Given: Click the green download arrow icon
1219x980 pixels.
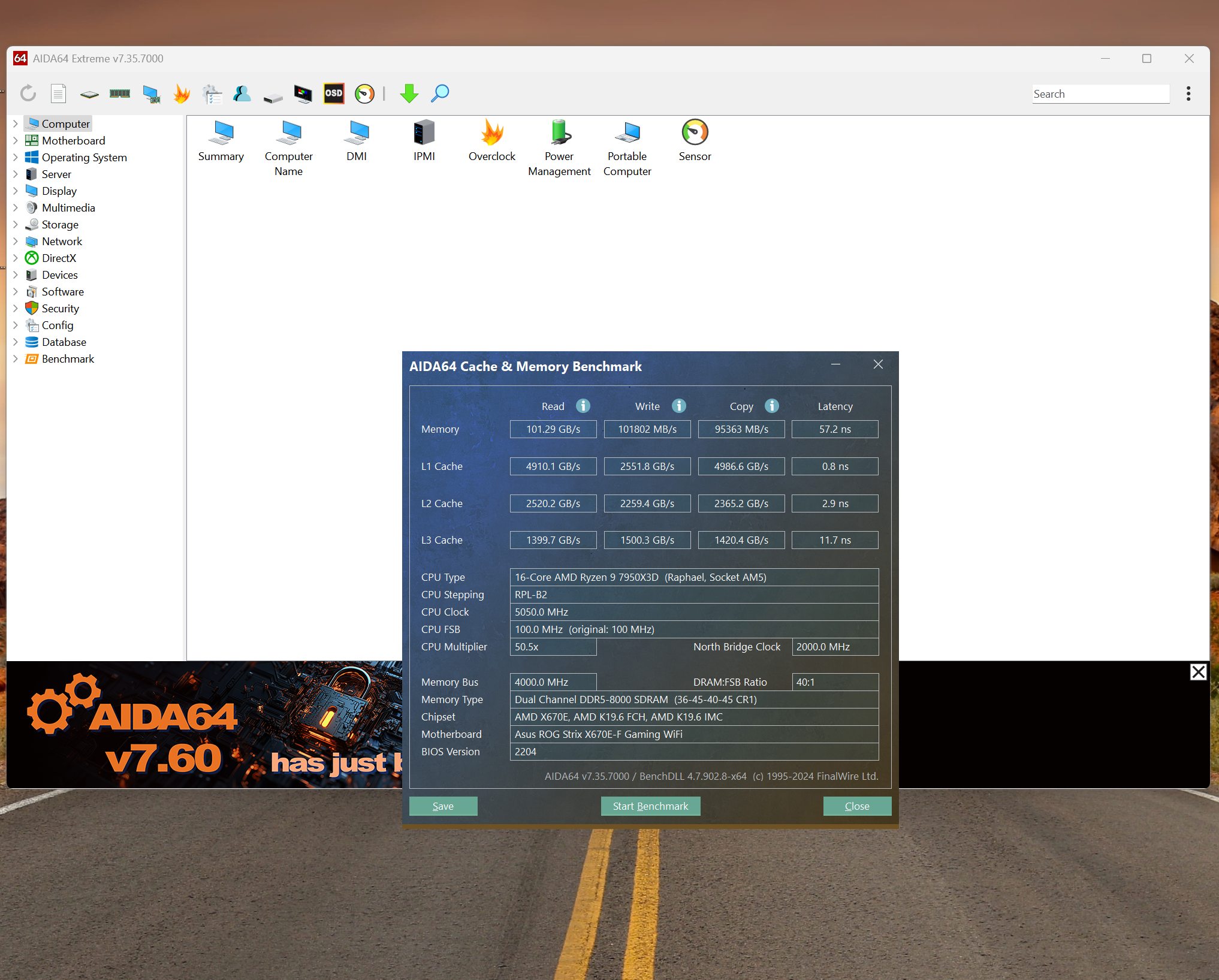Looking at the screenshot, I should pyautogui.click(x=409, y=94).
